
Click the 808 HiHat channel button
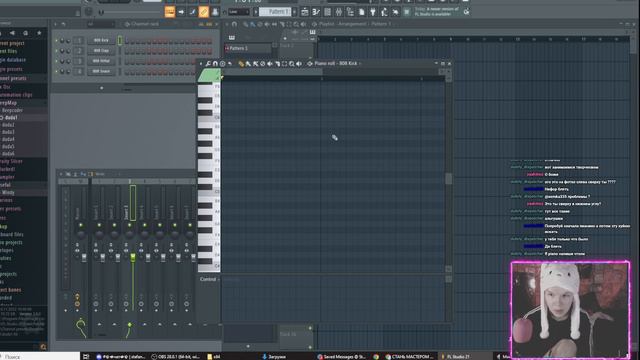(x=101, y=61)
